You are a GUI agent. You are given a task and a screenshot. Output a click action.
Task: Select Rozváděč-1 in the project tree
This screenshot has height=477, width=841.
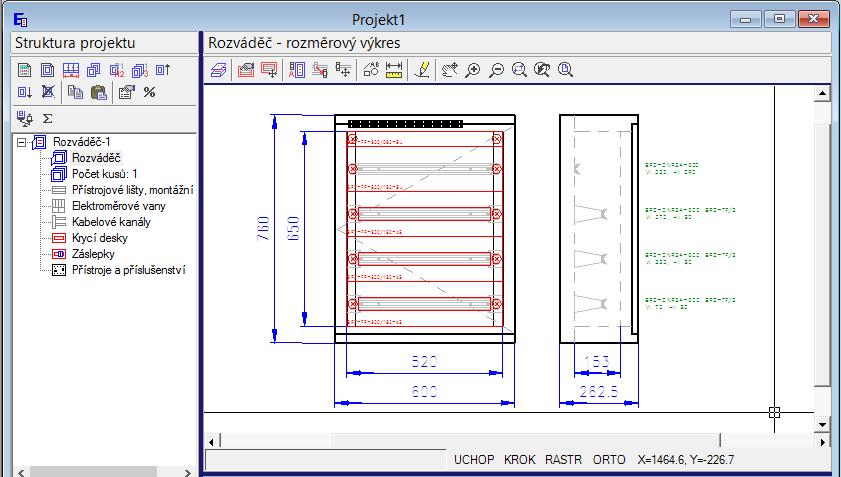pos(82,142)
